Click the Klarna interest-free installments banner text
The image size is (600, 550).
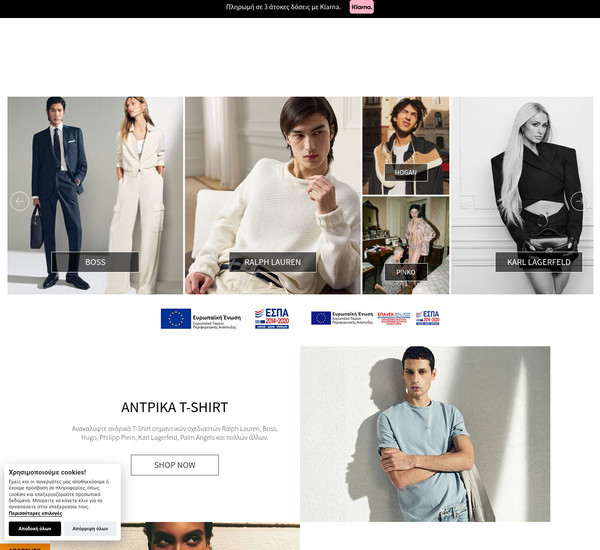point(283,7)
